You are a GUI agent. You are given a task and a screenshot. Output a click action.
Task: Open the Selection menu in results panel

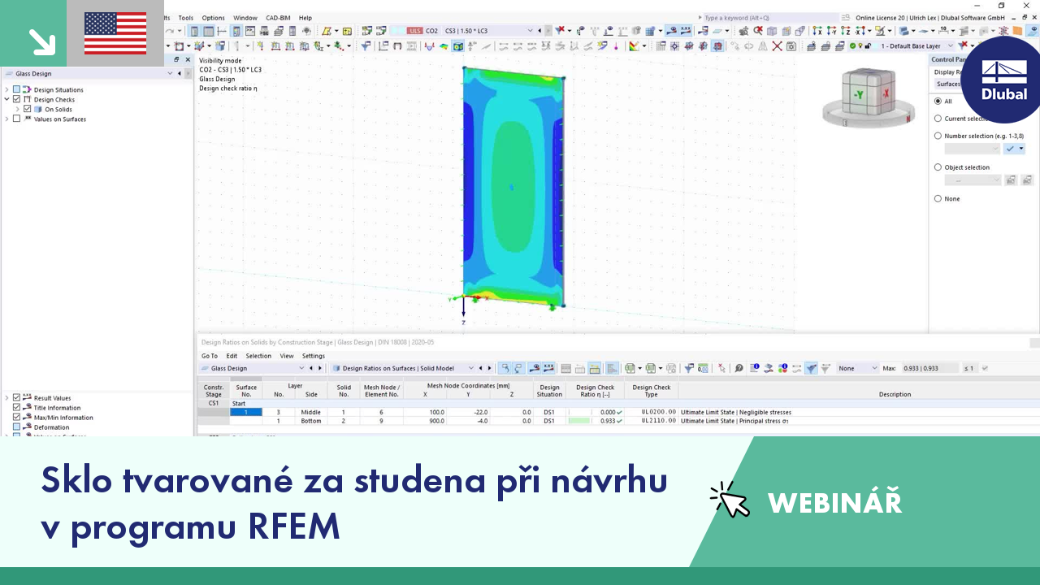[258, 356]
